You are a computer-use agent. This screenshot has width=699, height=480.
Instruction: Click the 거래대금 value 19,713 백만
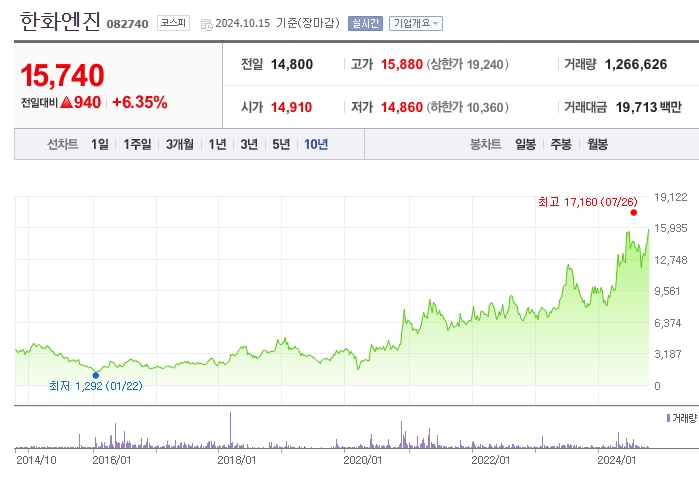click(x=649, y=107)
